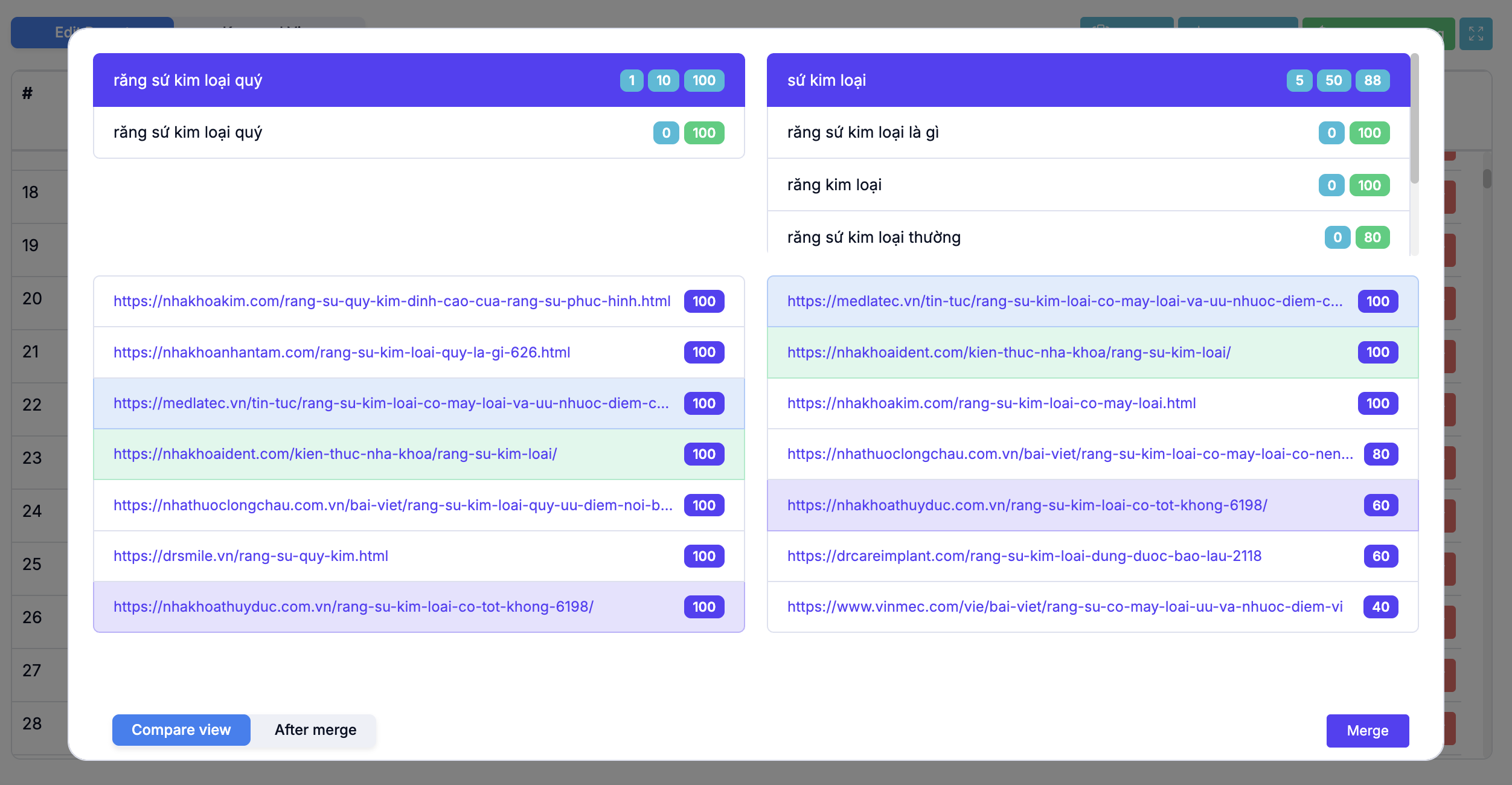Click the fullscreen expand icon behind modal
1512x785 pixels.
pyautogui.click(x=1476, y=34)
